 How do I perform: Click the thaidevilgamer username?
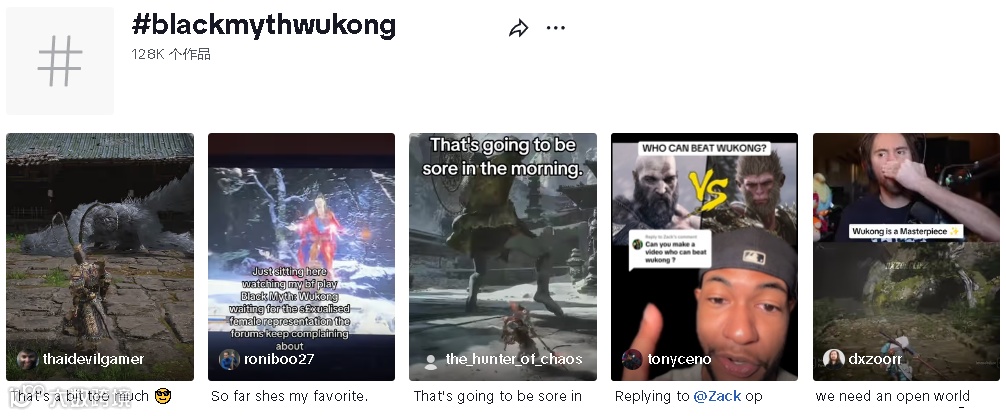tap(94, 359)
